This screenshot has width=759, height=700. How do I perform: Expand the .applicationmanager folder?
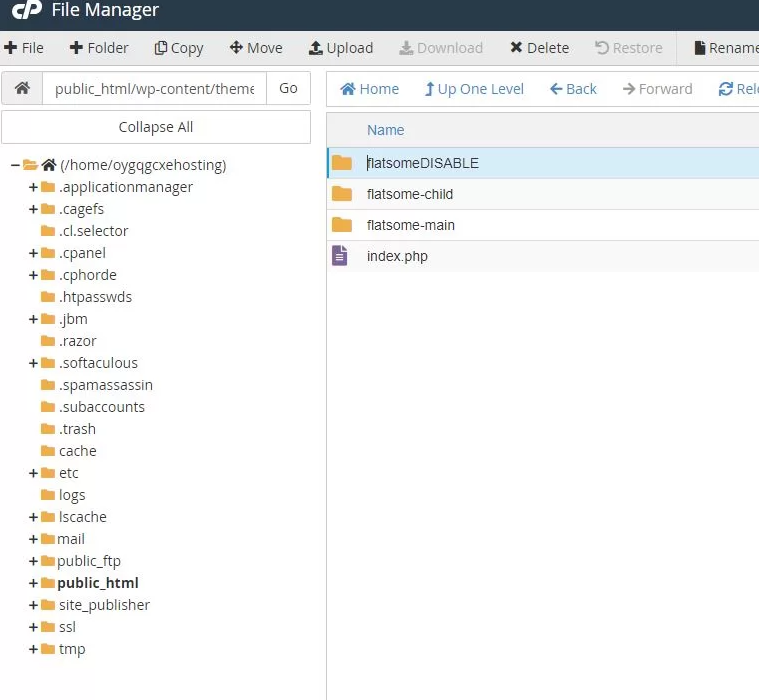pyautogui.click(x=33, y=187)
